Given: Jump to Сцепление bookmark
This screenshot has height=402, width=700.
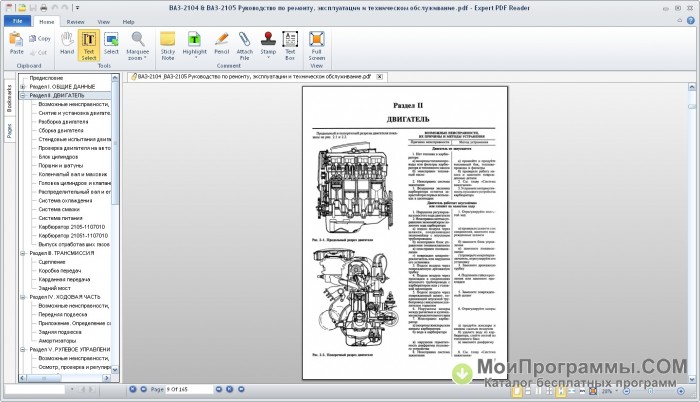Looking at the screenshot, I should [x=52, y=262].
